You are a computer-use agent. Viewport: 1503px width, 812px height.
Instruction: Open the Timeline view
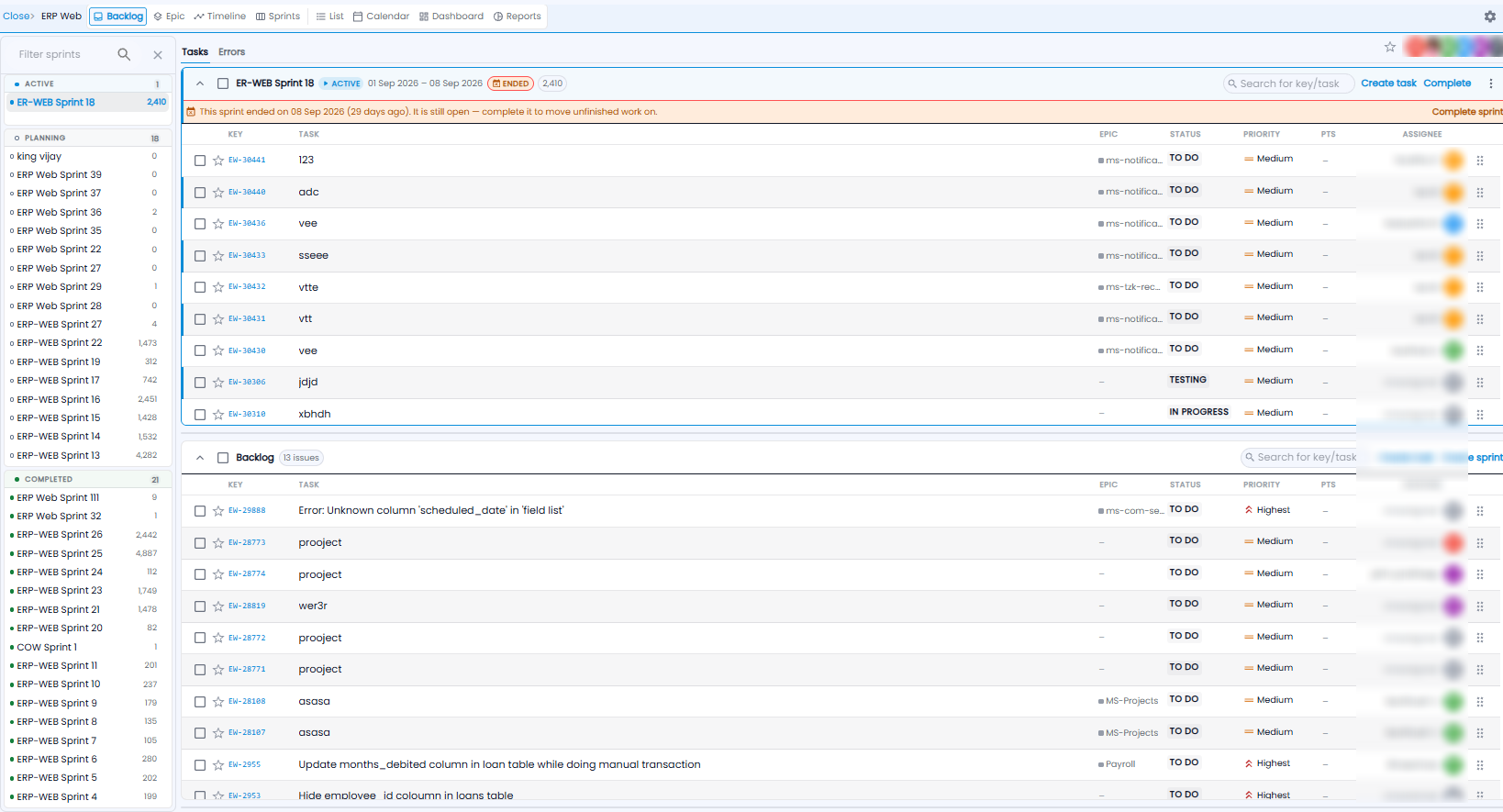pyautogui.click(x=220, y=17)
